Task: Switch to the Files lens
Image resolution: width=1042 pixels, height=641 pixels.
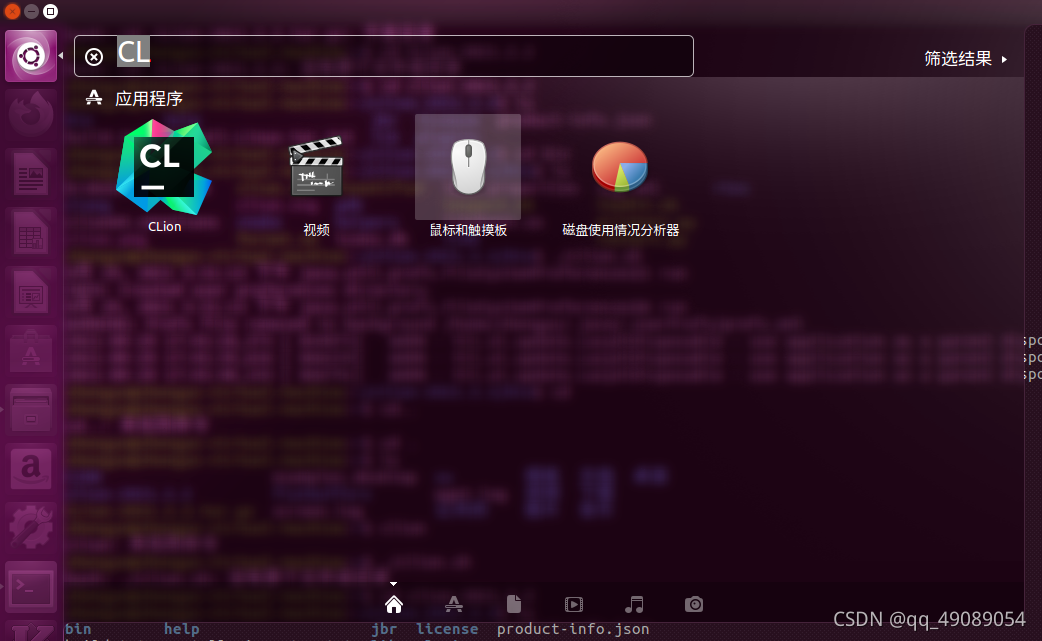Action: (514, 604)
